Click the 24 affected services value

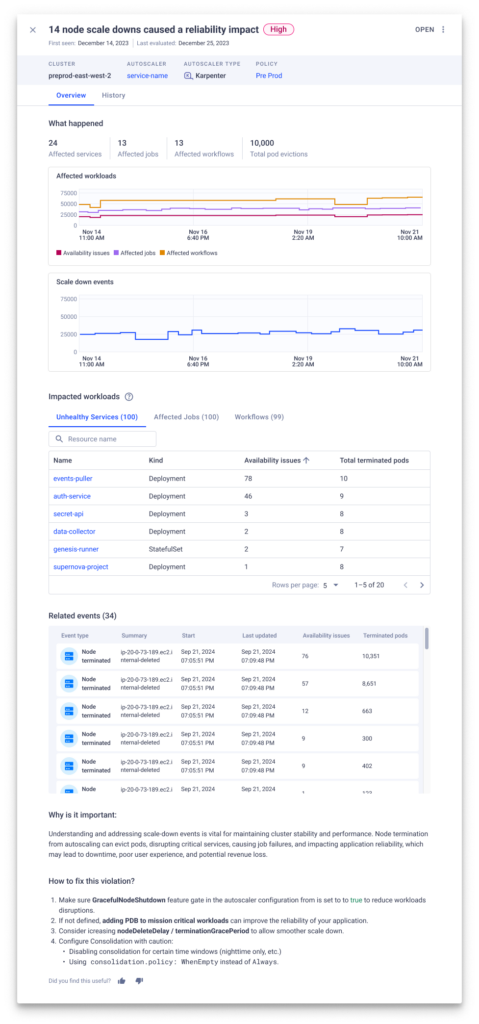[53, 142]
